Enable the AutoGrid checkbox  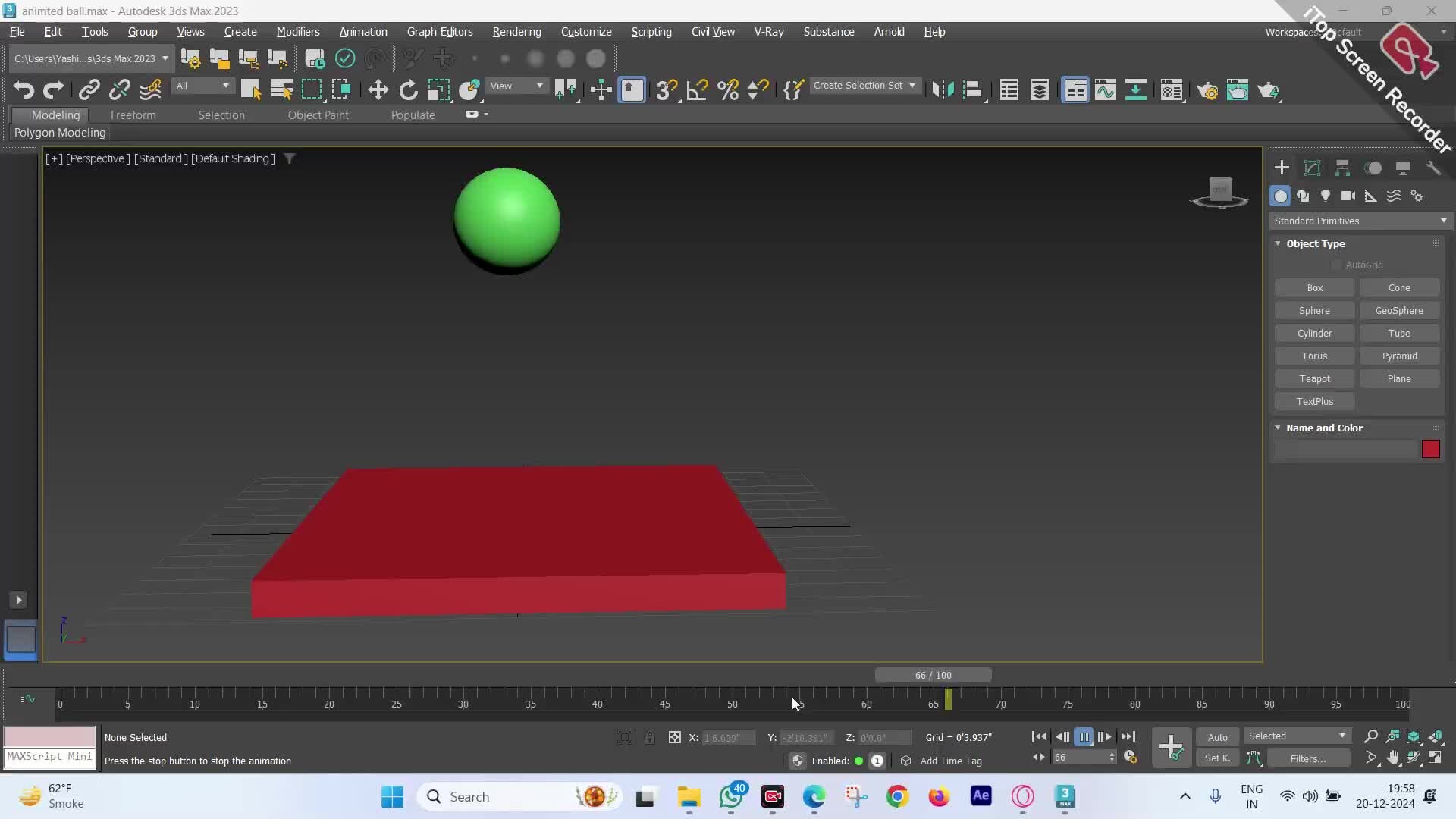tap(1336, 265)
